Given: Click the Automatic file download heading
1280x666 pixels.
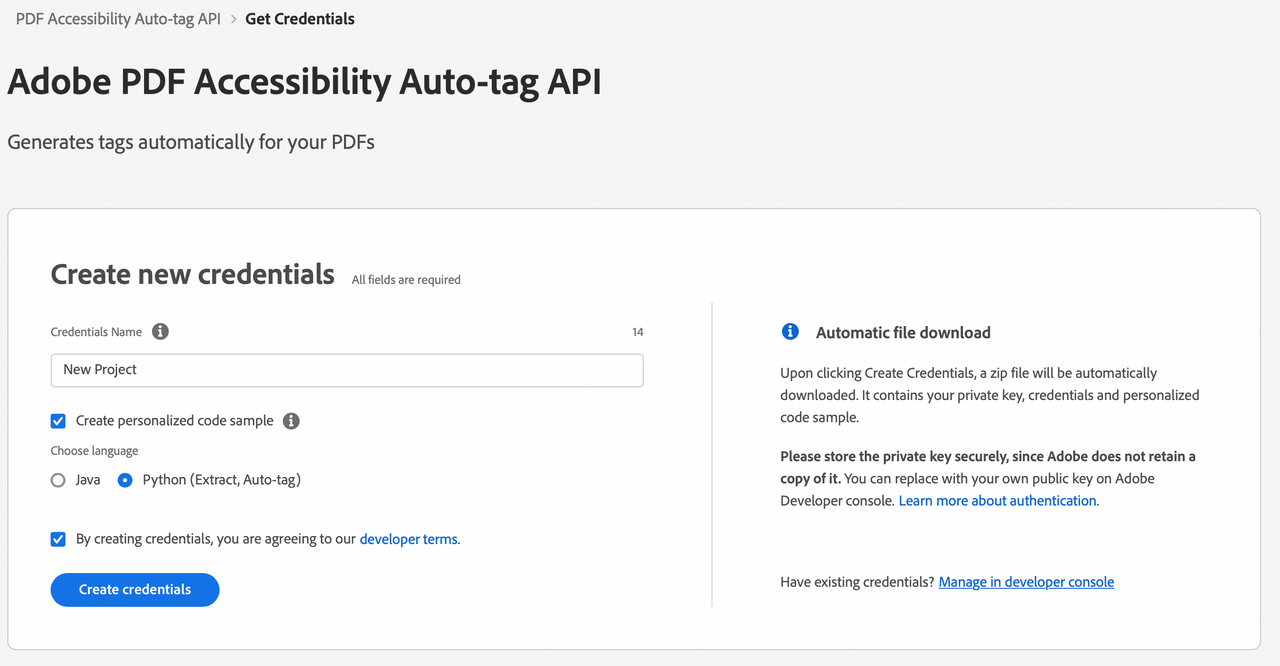Looking at the screenshot, I should 903,332.
